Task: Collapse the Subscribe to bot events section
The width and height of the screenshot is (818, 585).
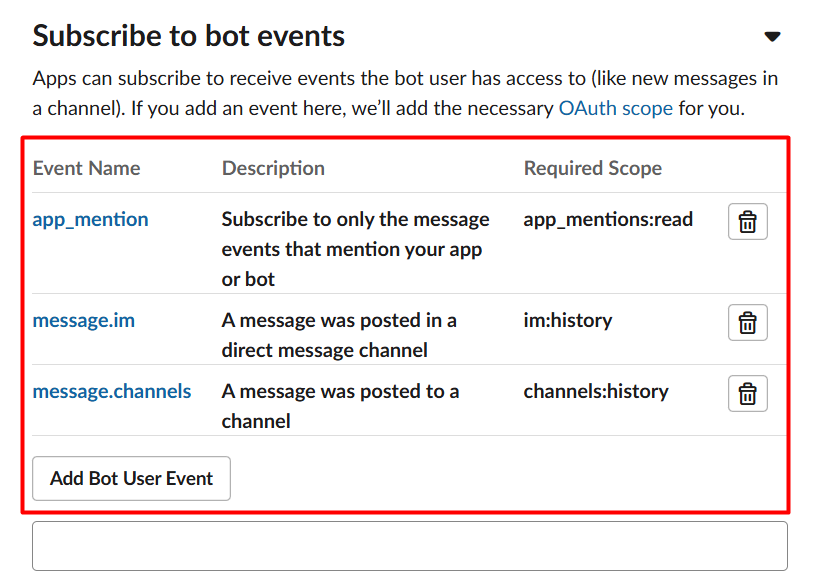Action: click(x=772, y=37)
